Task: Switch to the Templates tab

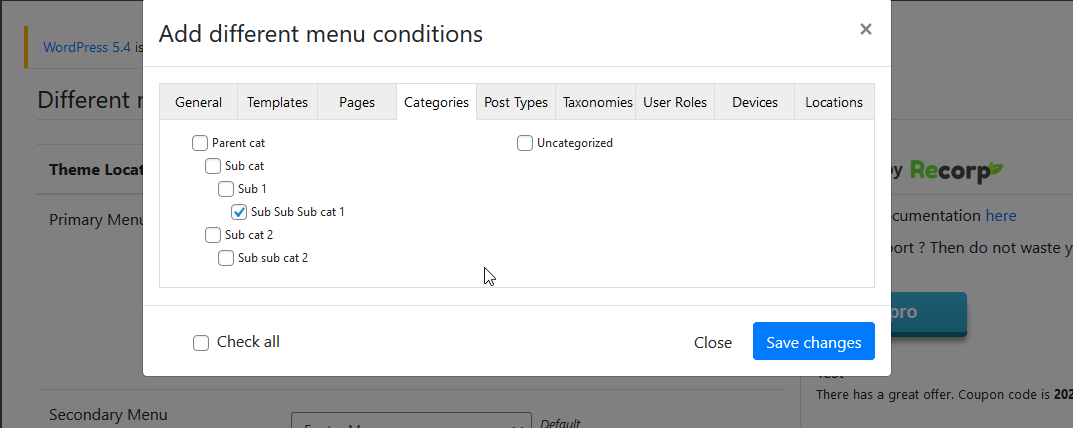Action: [277, 102]
